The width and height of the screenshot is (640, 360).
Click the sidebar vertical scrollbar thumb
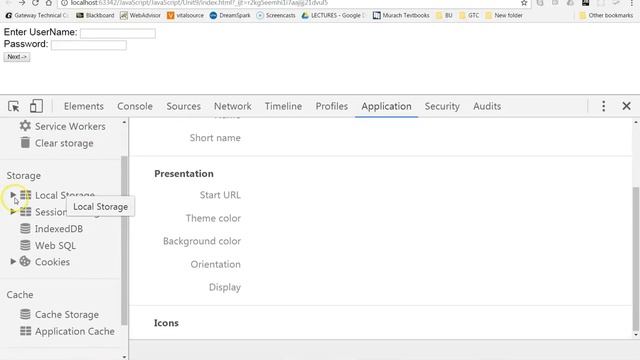[124, 240]
